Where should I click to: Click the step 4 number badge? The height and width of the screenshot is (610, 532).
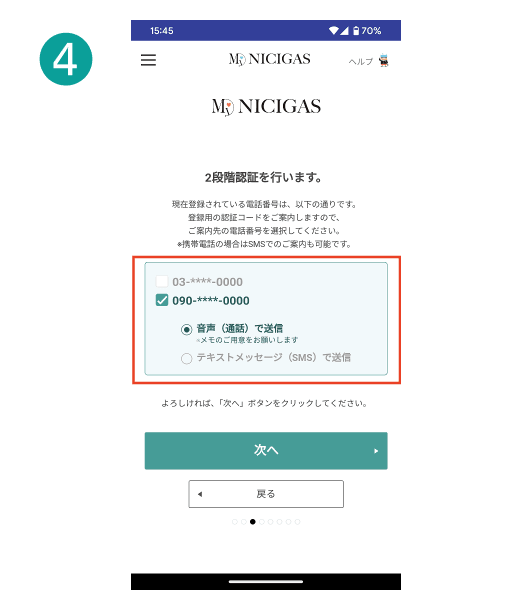click(x=66, y=59)
